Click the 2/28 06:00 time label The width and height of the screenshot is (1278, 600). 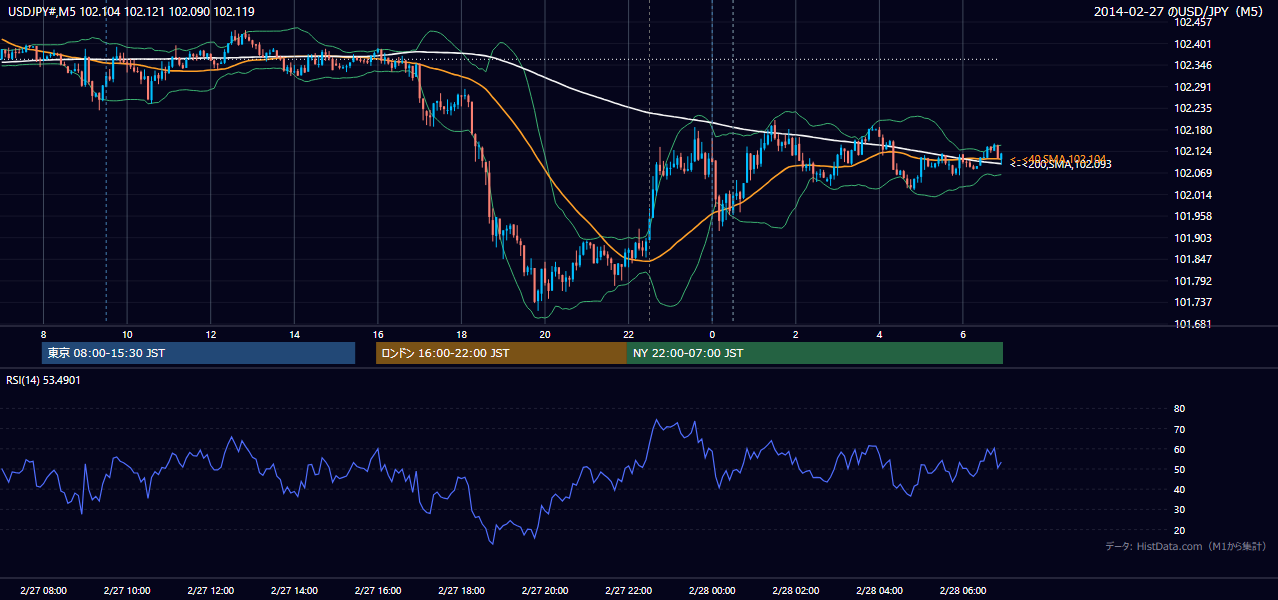click(x=962, y=591)
